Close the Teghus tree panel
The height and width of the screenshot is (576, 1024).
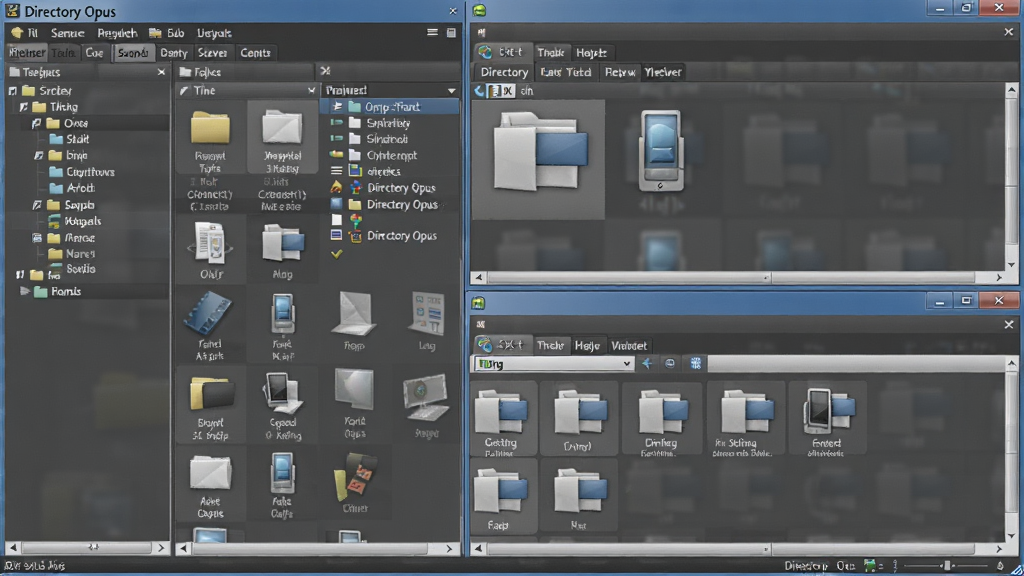(x=161, y=72)
